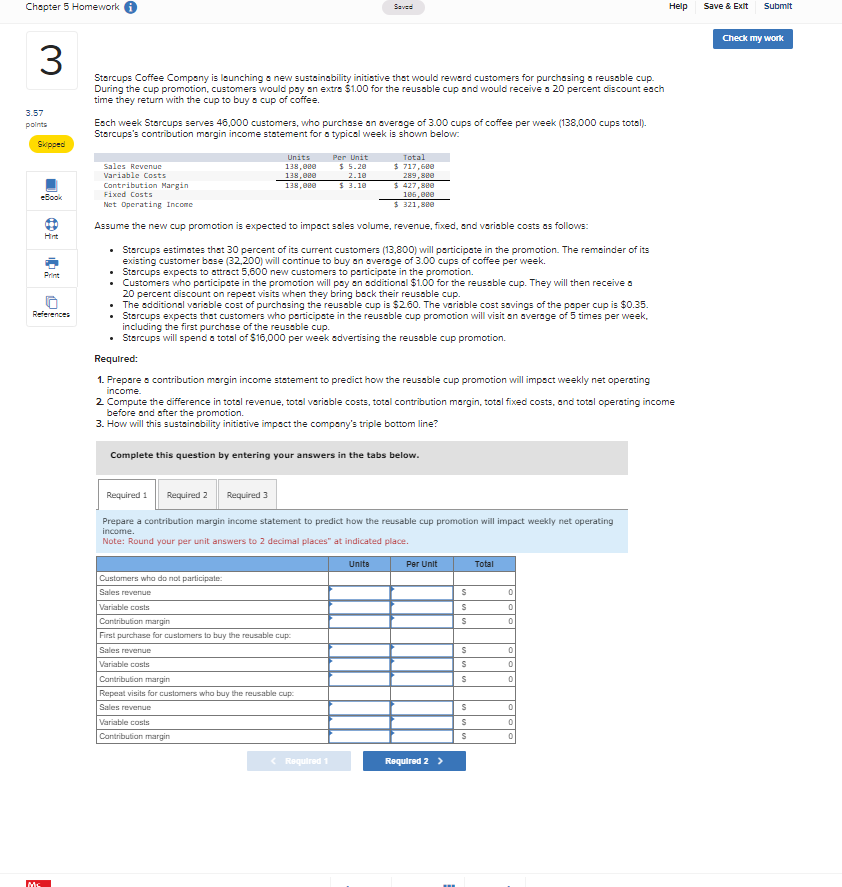Select Per Unit field for non-participant Sales revenue
This screenshot has height=887, width=842.
click(422, 592)
